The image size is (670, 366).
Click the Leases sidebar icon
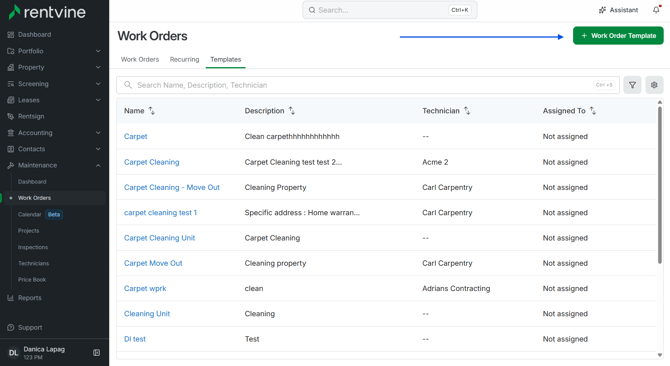[x=11, y=100]
